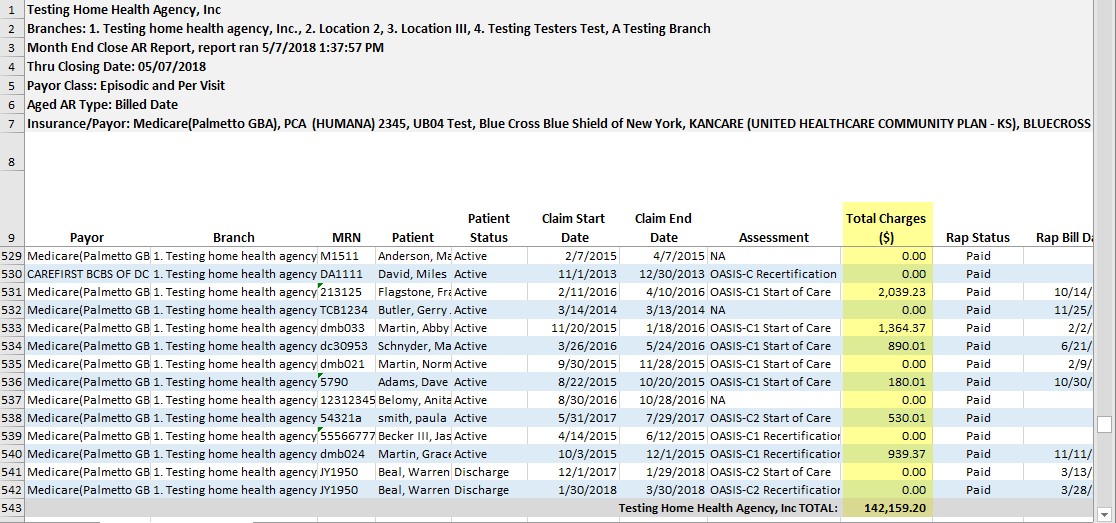Viewport: 1116px width, 523px height.
Task: Select the Aged AR Type cell
Action: pos(102,105)
